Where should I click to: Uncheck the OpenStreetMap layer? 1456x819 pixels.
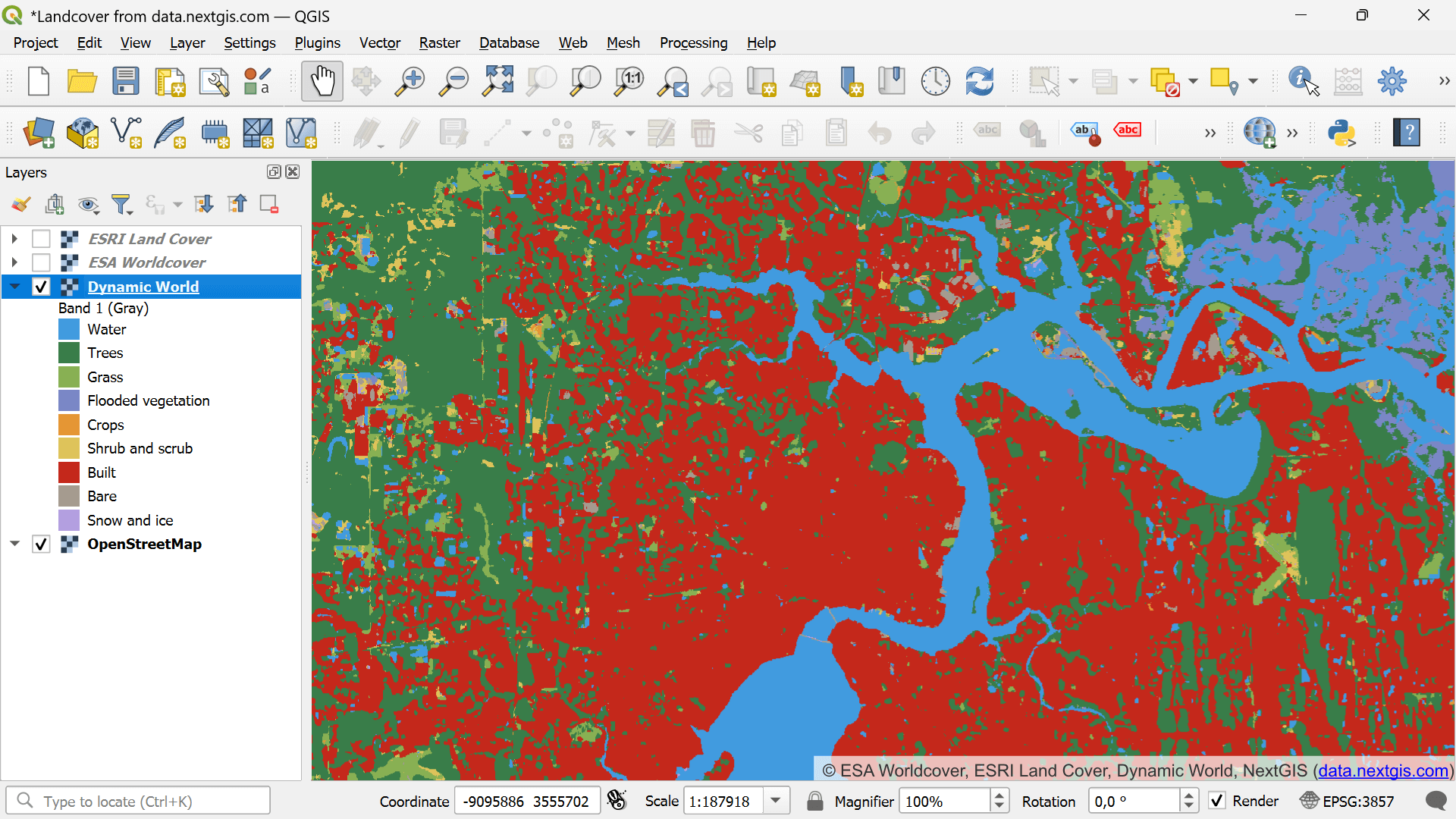[x=41, y=544]
